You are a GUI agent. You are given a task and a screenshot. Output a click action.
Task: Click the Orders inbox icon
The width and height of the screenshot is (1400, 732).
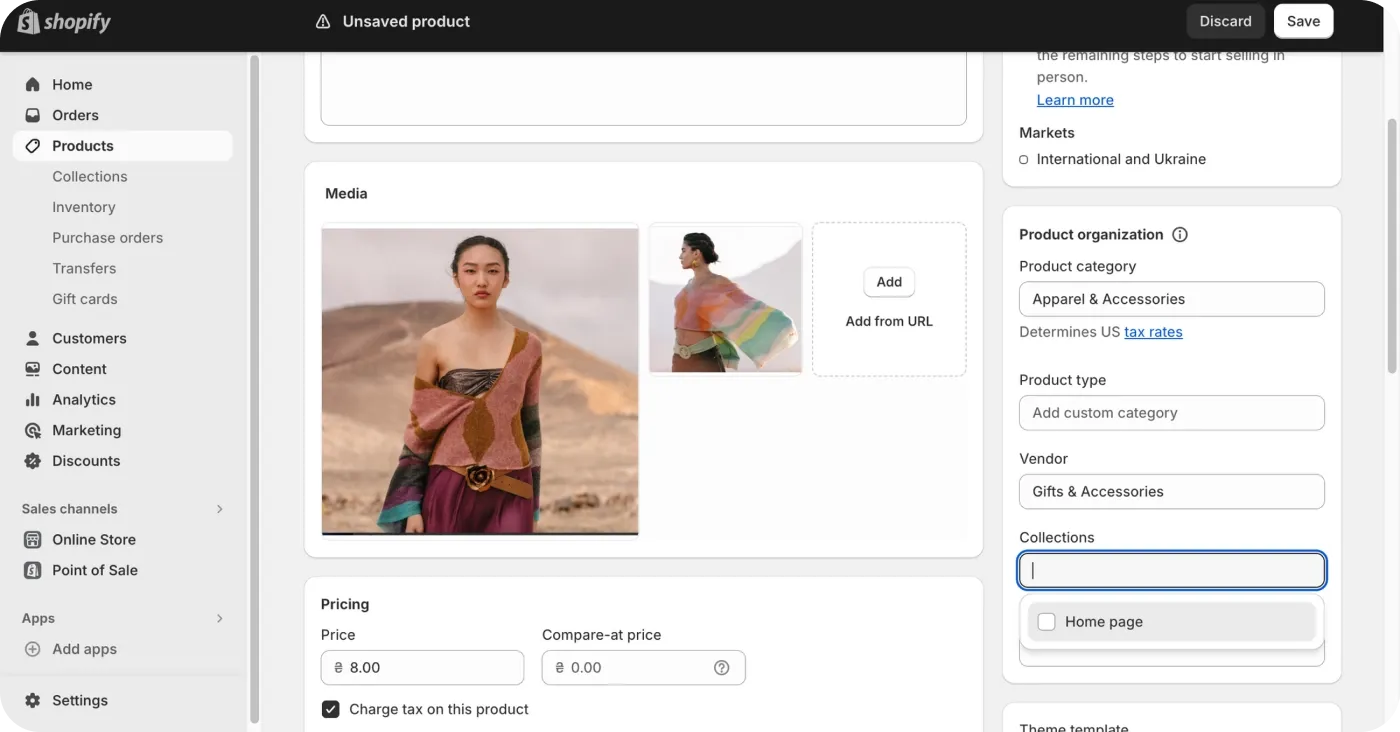click(x=33, y=115)
